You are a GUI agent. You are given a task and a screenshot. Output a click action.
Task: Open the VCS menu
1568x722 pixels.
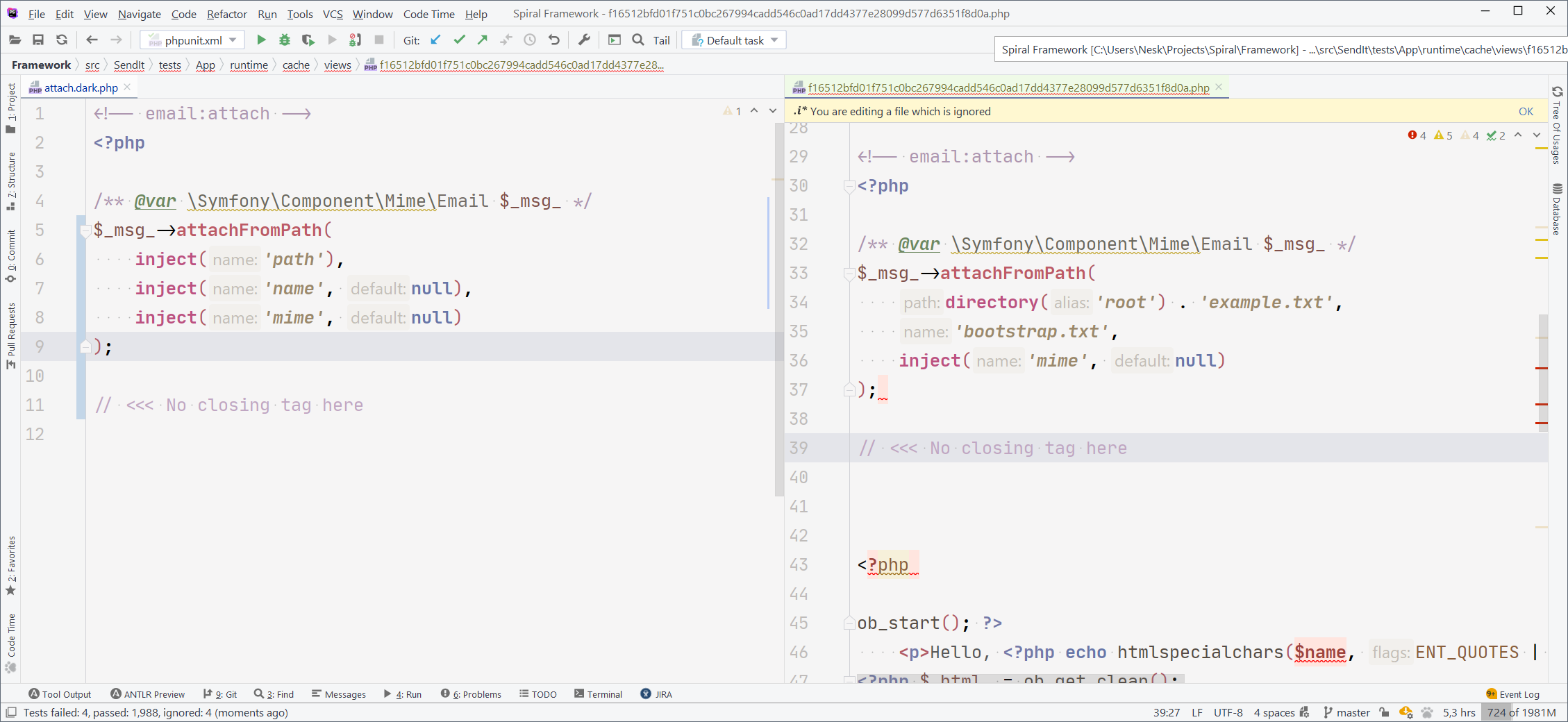tap(333, 14)
